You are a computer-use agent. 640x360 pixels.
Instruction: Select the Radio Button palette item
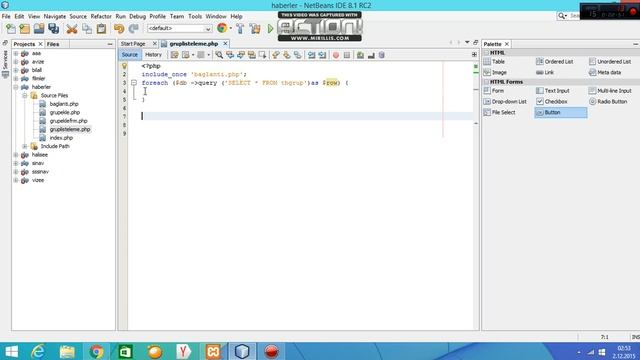point(607,102)
